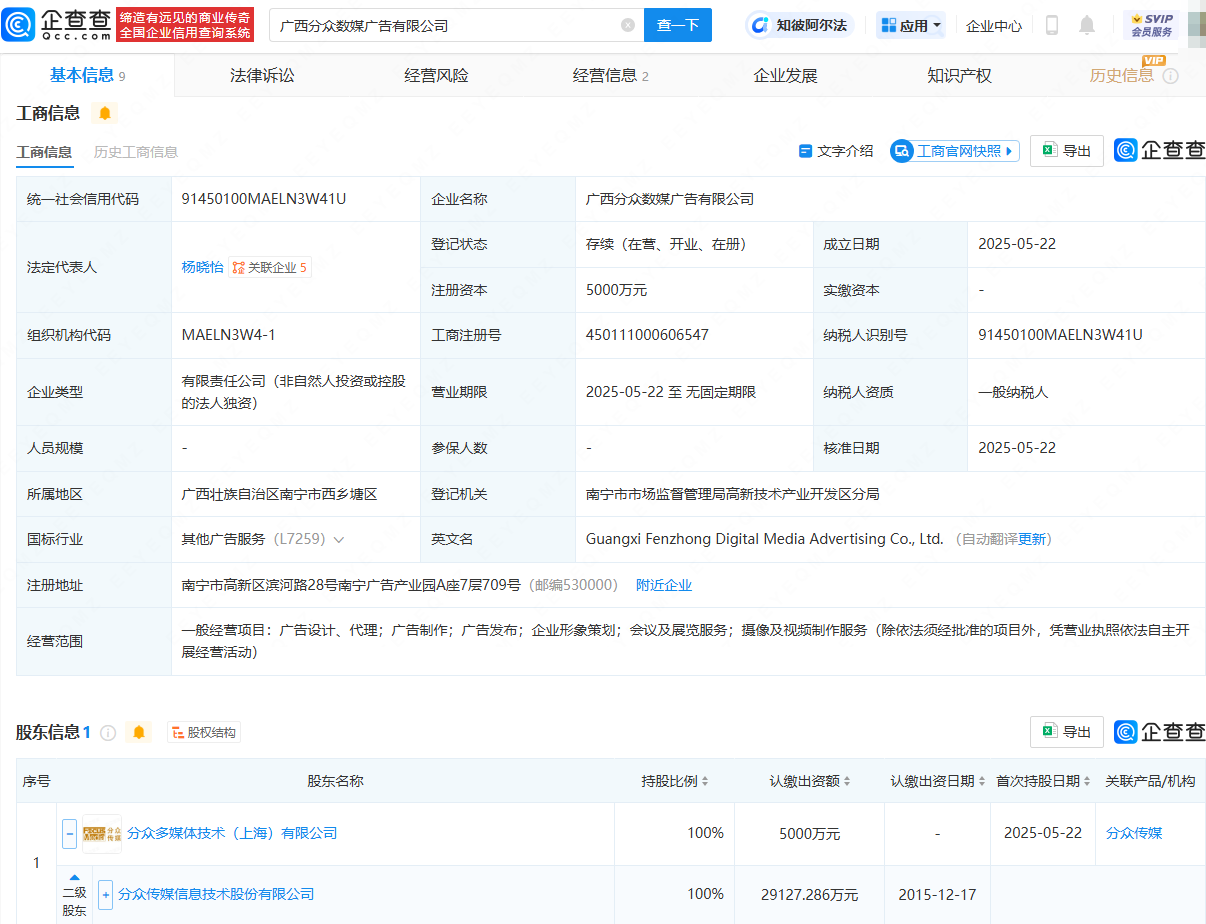Clear the search box text
The image size is (1206, 924).
coord(628,25)
